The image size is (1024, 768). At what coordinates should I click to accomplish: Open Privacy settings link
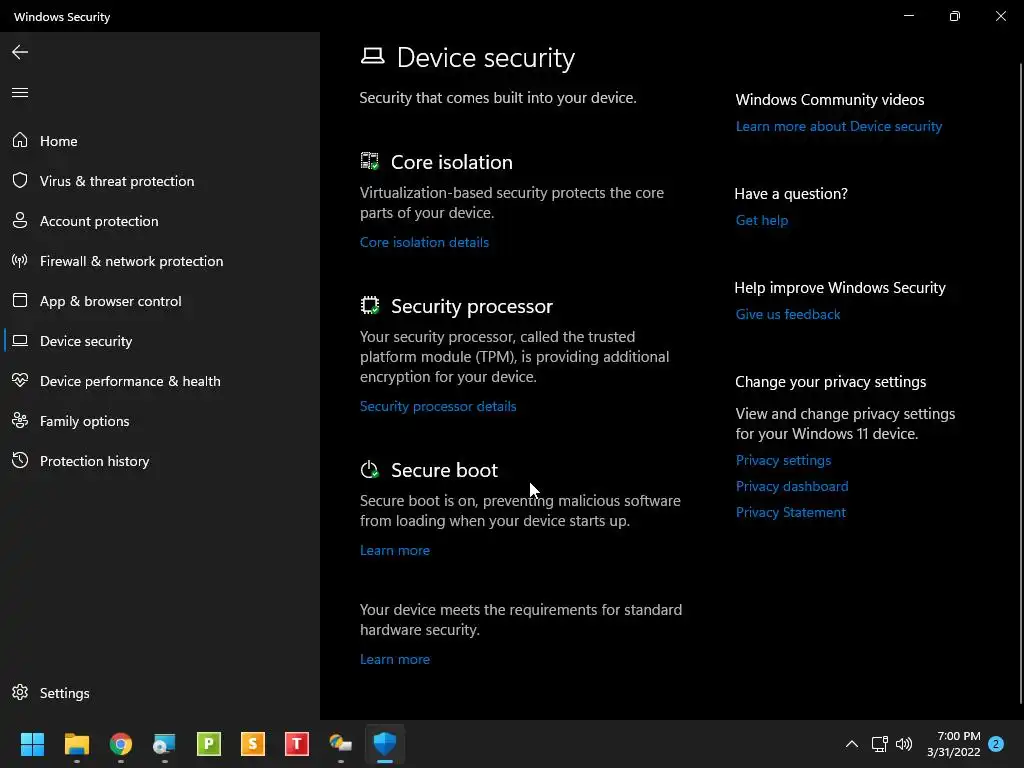(783, 460)
